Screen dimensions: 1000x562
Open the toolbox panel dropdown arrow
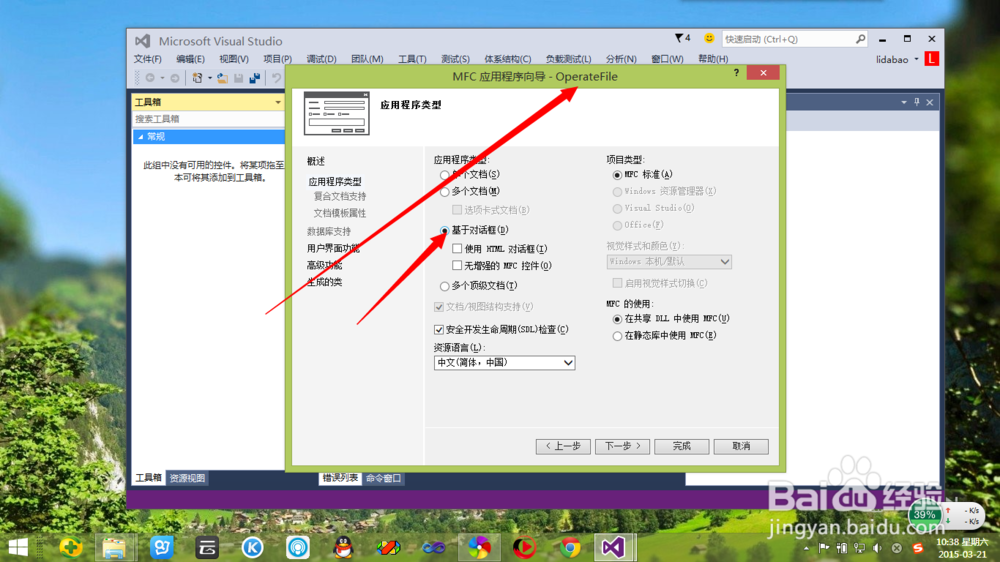click(x=277, y=102)
